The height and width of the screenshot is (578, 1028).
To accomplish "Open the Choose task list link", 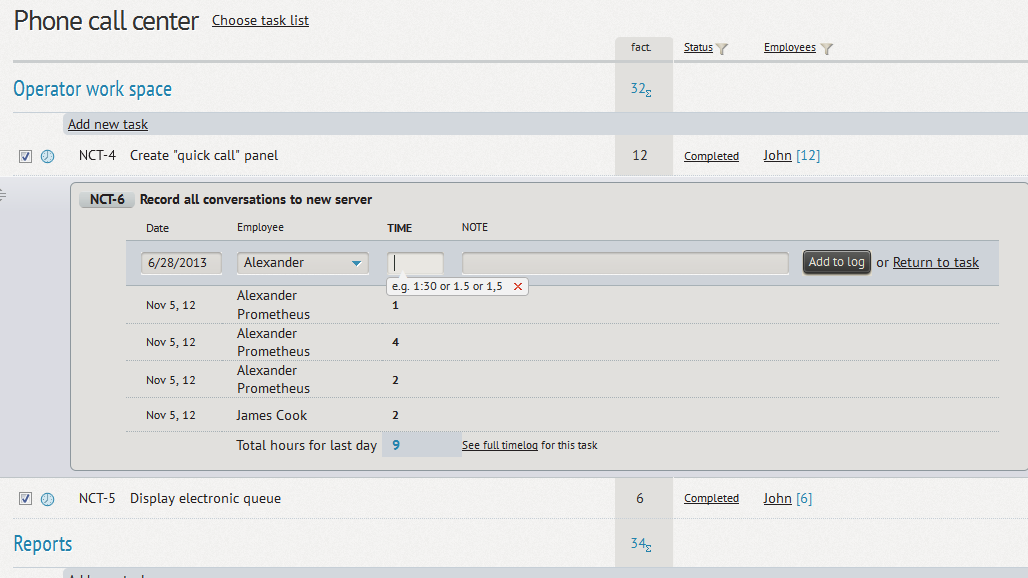I will pos(260,20).
